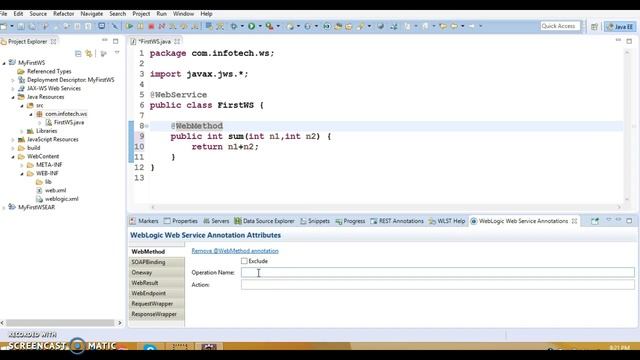Open the Run launch dropdown arrow
The image size is (640, 360).
click(260, 26)
